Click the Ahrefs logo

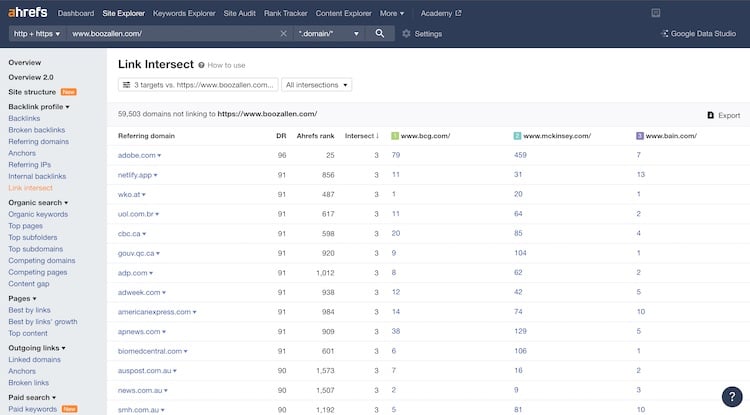[x=27, y=13]
